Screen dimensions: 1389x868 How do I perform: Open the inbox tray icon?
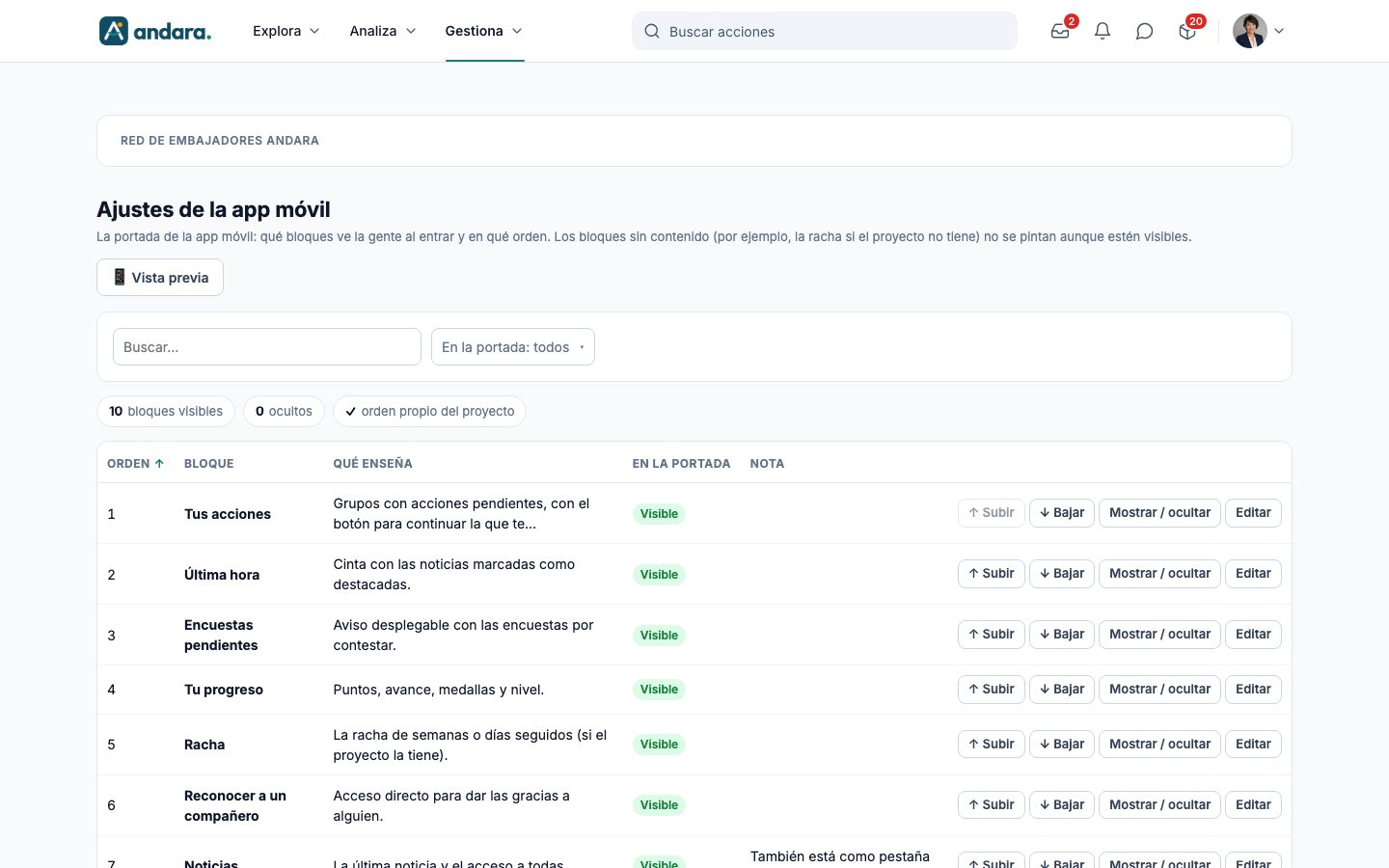(x=1060, y=31)
